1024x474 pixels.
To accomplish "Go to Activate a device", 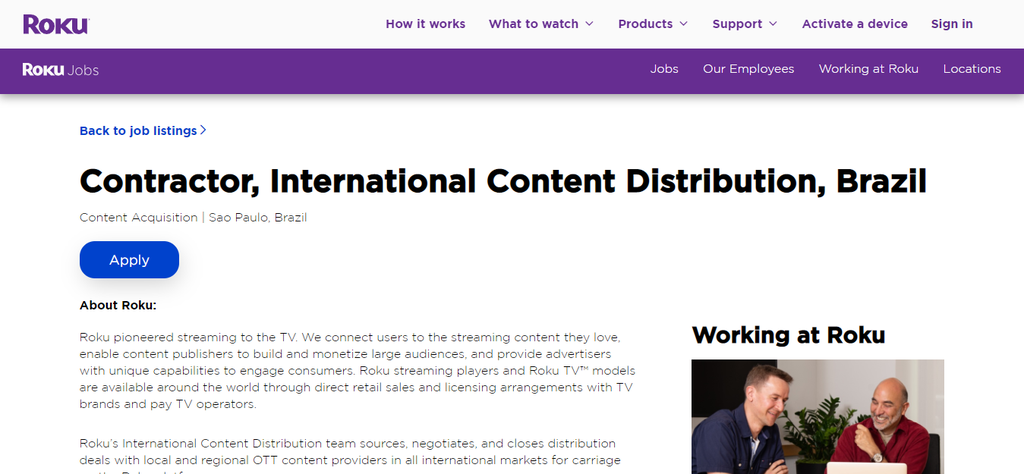I will [x=854, y=24].
